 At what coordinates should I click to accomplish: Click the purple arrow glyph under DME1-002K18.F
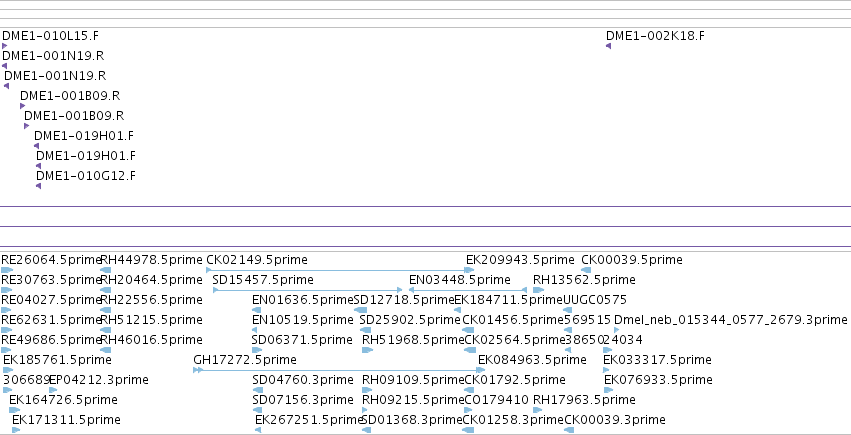pyautogui.click(x=608, y=46)
